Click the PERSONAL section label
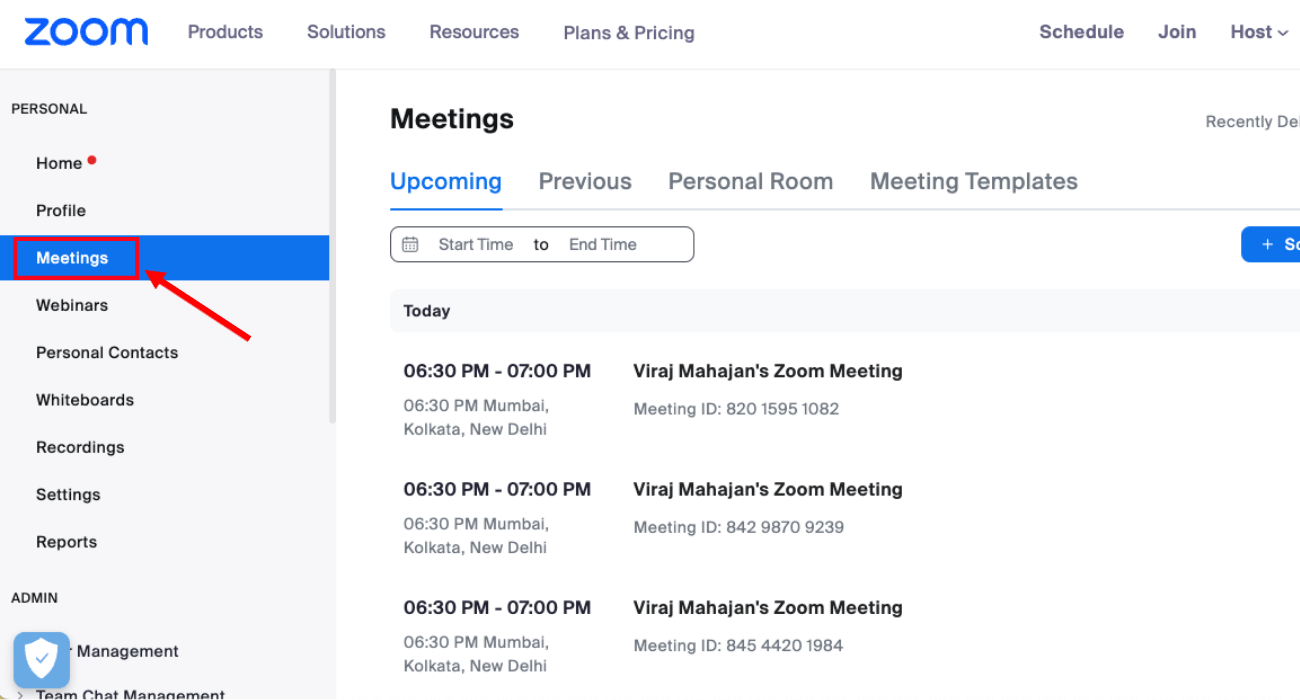This screenshot has height=700, width=1300. [49, 109]
